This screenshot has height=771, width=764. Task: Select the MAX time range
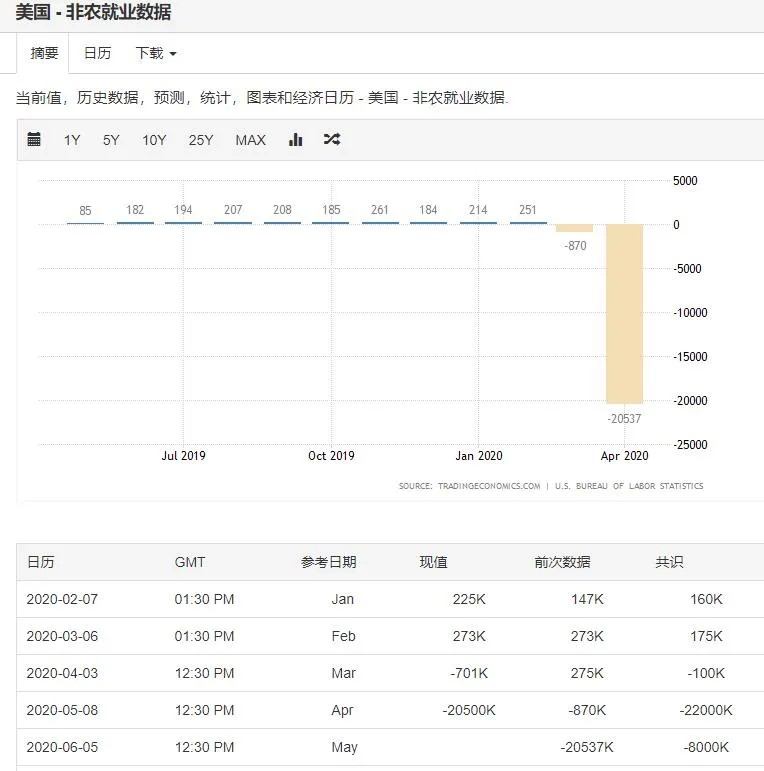point(250,140)
